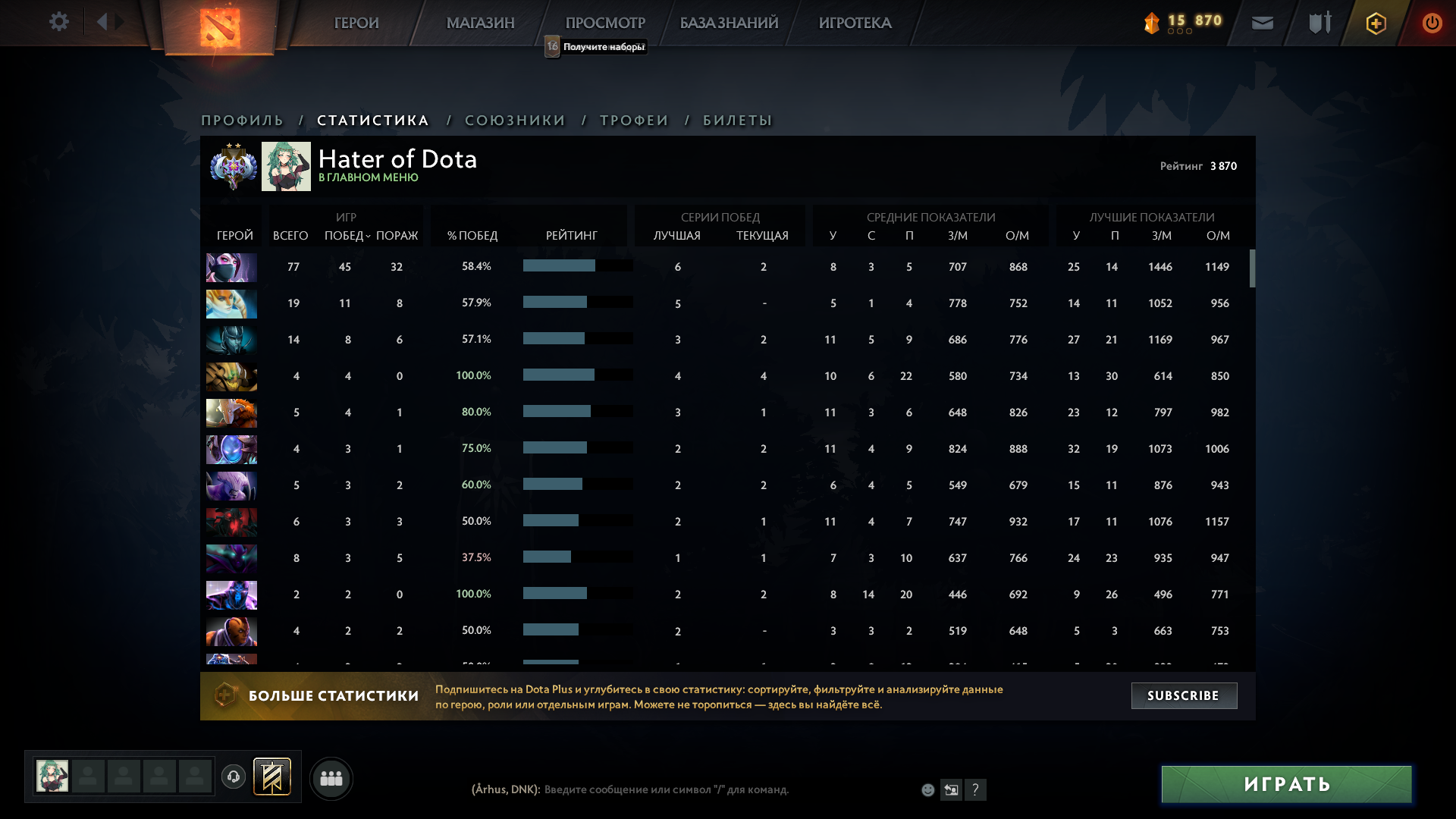
Task: Click the party member avatar at bottom left
Action: [52, 777]
